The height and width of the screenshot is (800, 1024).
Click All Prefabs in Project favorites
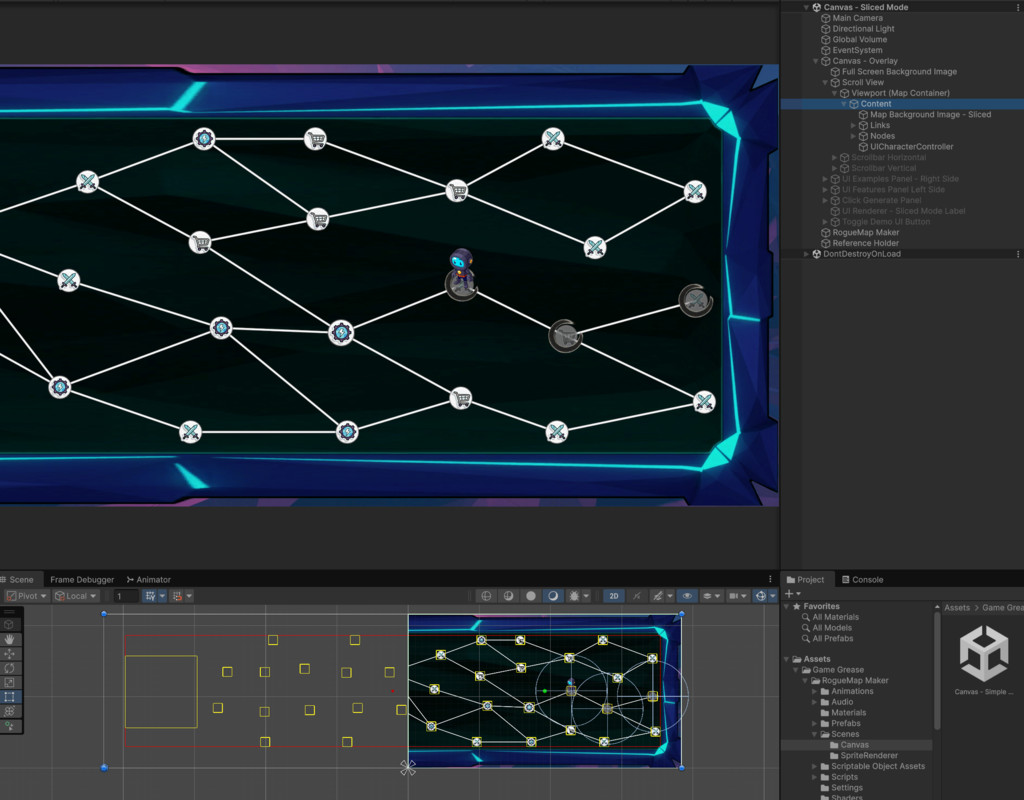pyautogui.click(x=831, y=638)
